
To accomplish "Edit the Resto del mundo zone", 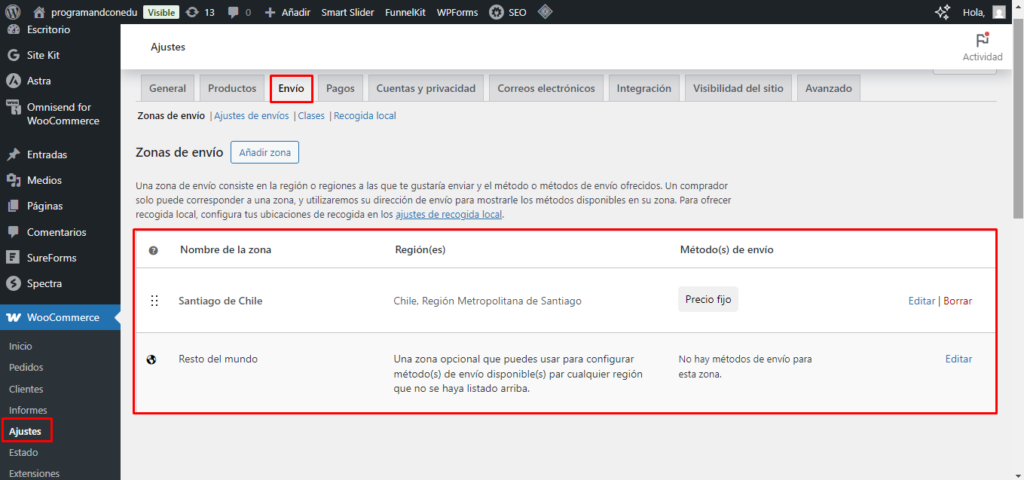I will pyautogui.click(x=959, y=359).
